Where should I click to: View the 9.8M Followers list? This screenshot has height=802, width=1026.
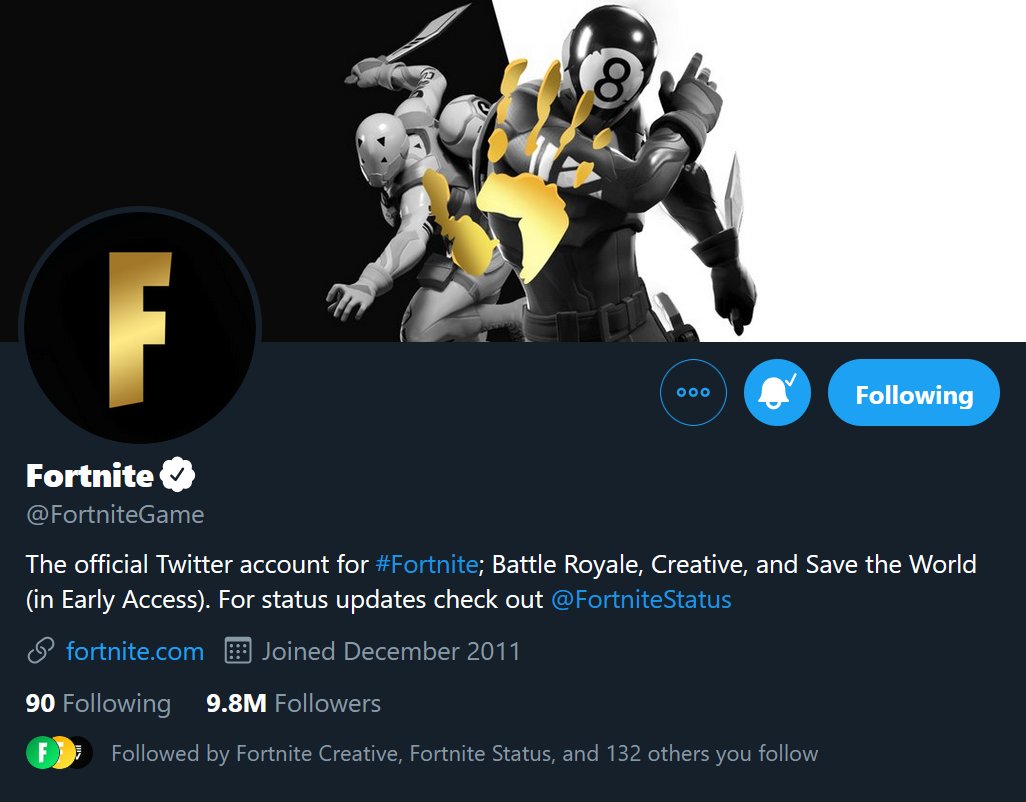tap(293, 703)
